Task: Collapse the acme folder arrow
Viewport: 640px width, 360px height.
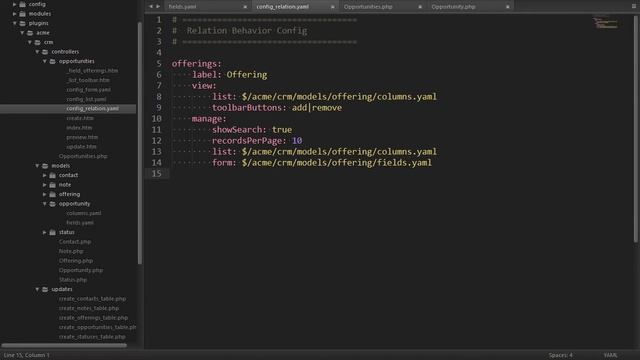Action: tap(22, 33)
